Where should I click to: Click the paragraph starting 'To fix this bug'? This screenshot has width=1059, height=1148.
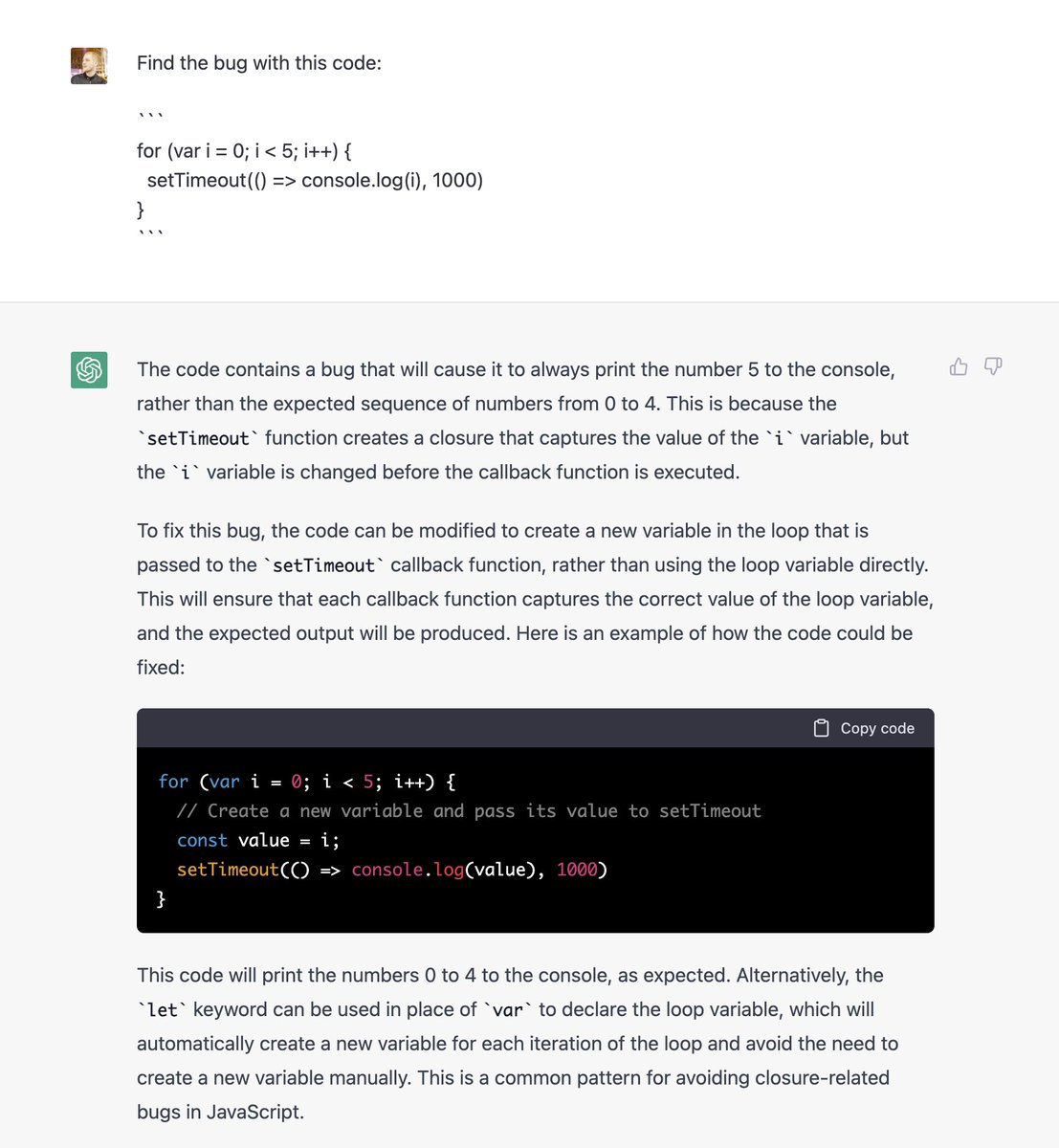(x=536, y=599)
